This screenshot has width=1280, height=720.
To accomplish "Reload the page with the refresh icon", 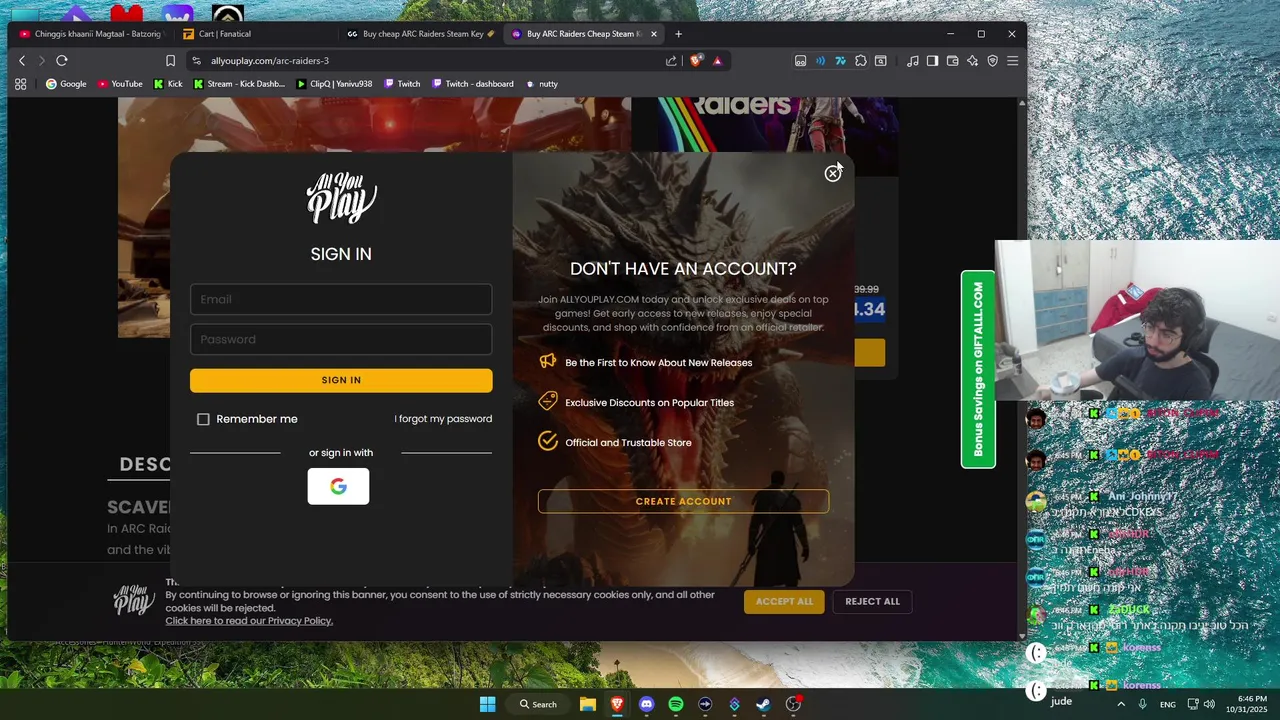I will 62,61.
